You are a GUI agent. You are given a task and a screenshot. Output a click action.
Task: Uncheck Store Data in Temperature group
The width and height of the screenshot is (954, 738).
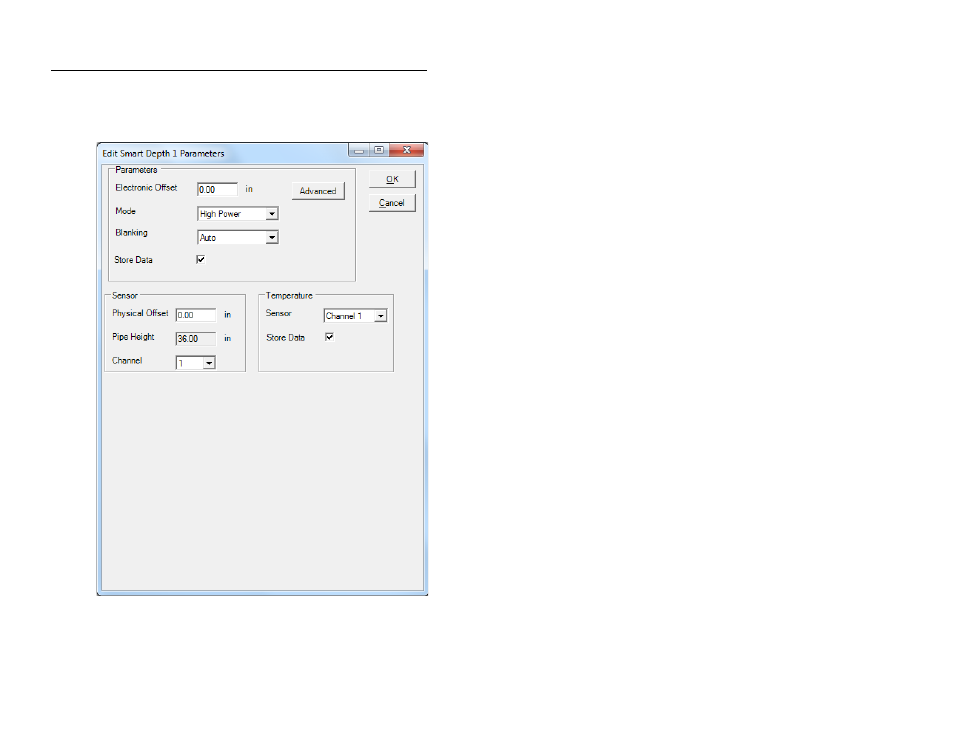point(330,338)
